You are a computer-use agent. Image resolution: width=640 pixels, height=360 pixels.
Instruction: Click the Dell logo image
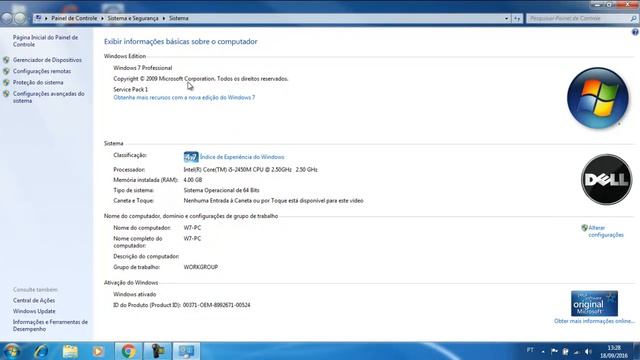[x=606, y=180]
